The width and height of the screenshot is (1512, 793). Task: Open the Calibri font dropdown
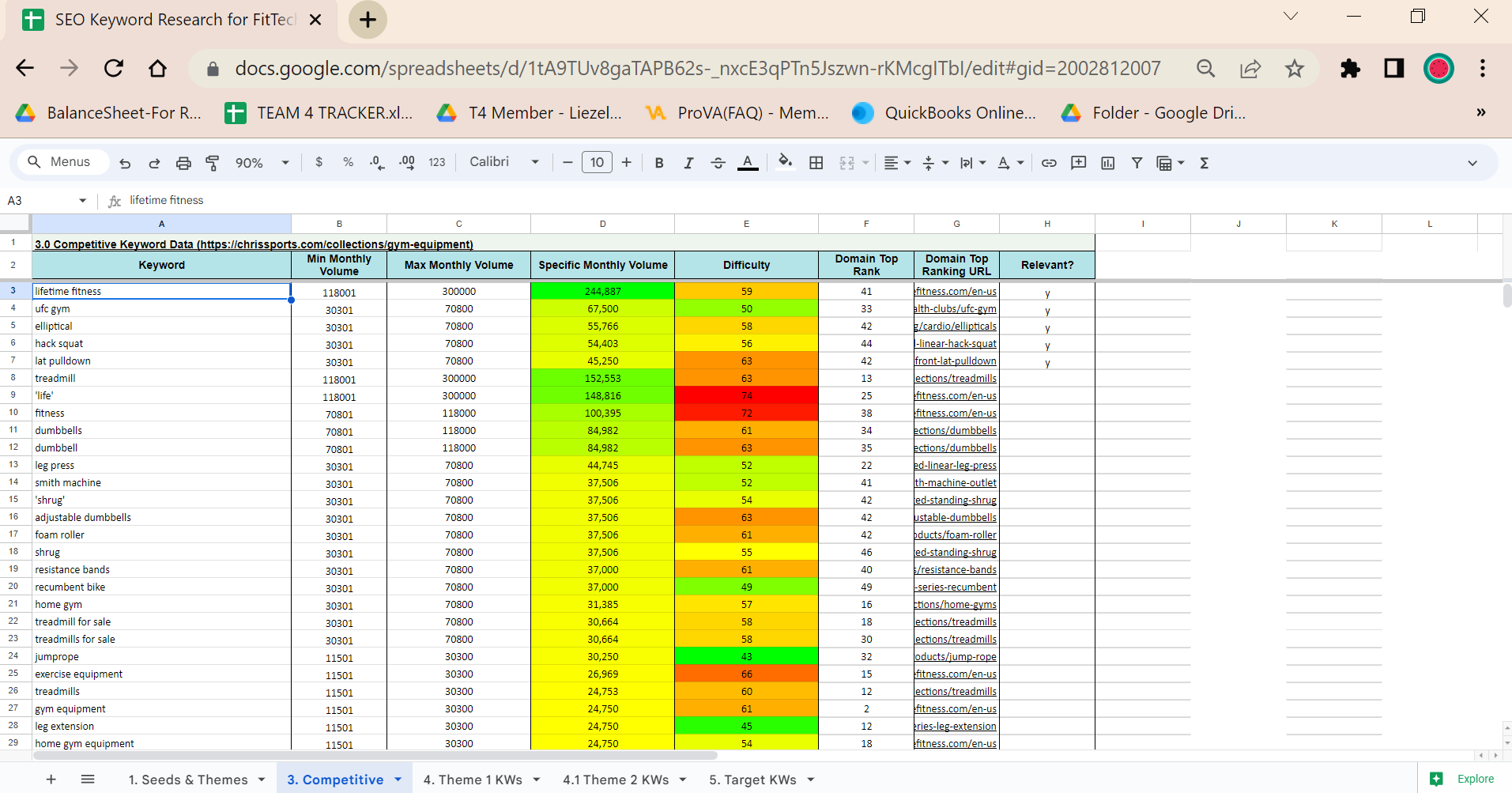point(503,162)
